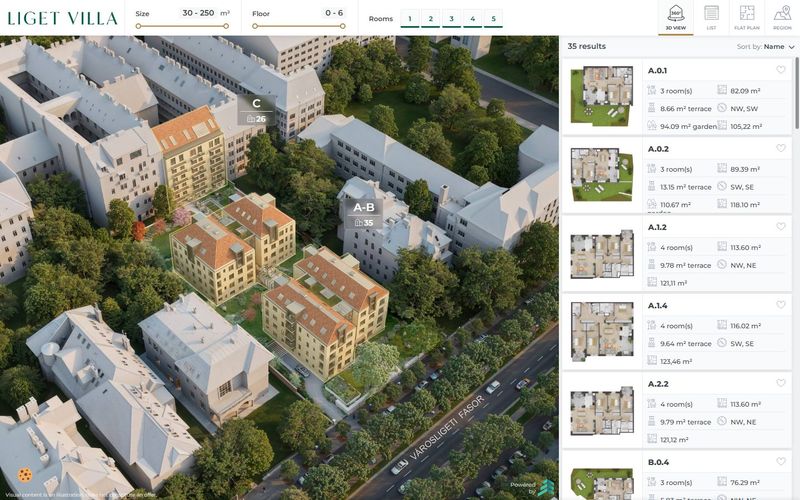
Task: Click the Floor slider minimum handle
Action: 255,26
